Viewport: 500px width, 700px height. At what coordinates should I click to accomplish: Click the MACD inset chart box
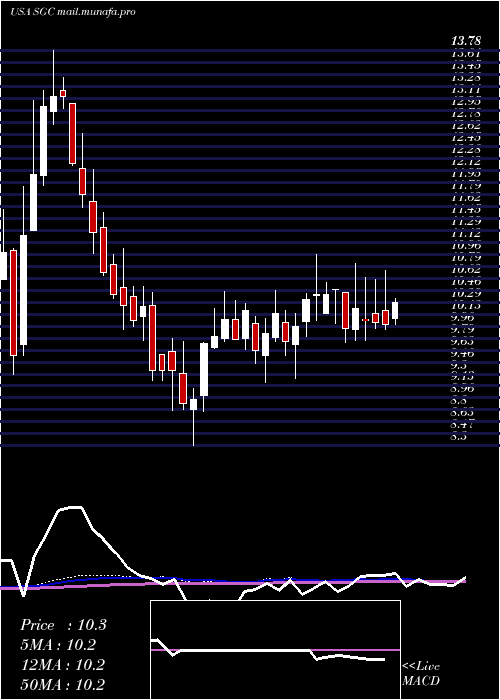[x=275, y=650]
